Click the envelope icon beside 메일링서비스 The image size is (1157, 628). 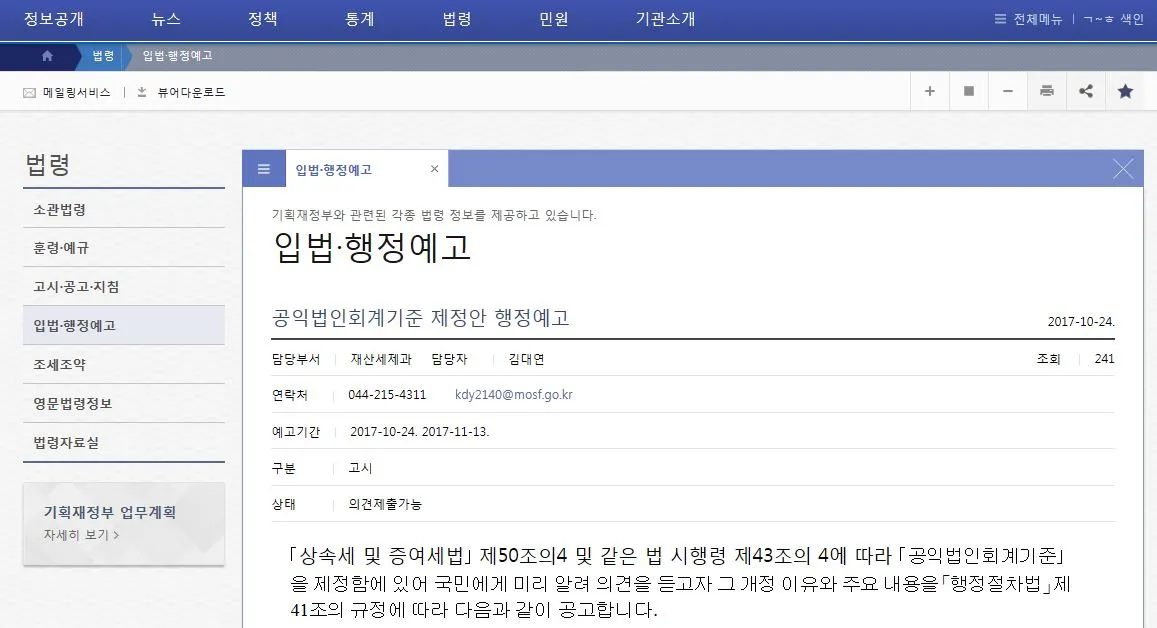(27, 91)
